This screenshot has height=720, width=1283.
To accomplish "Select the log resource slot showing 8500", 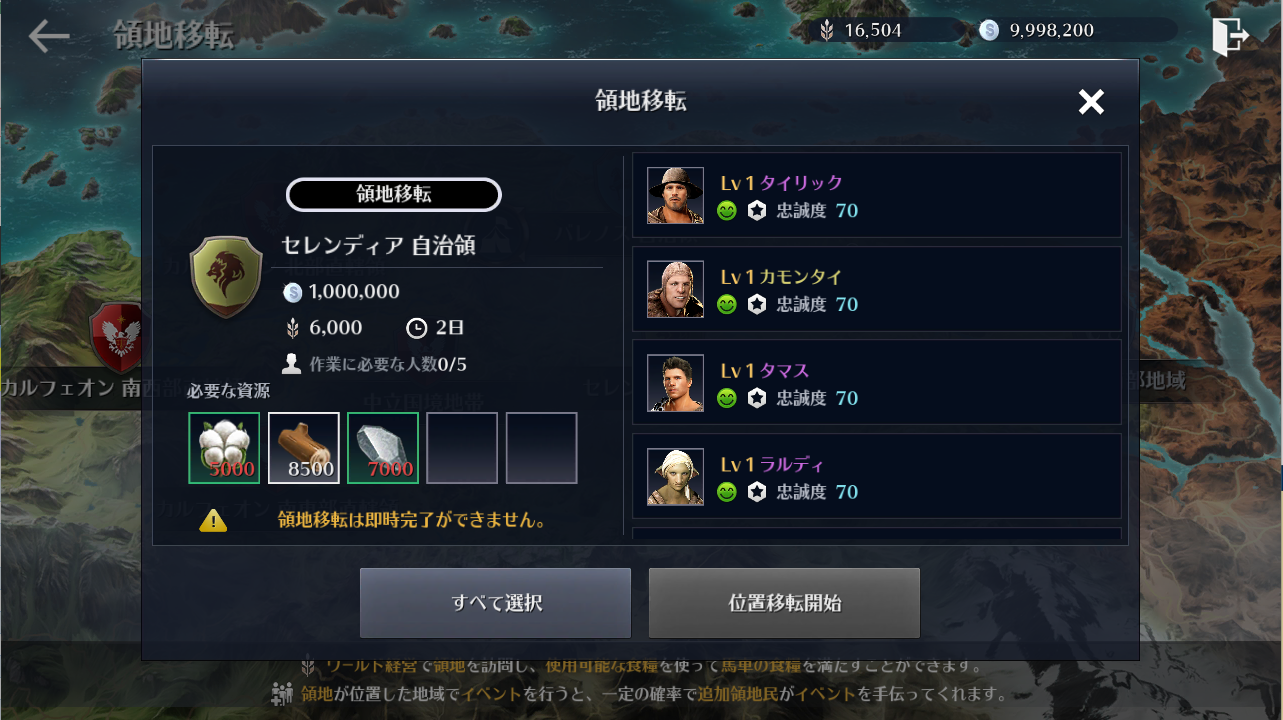I will [x=304, y=448].
